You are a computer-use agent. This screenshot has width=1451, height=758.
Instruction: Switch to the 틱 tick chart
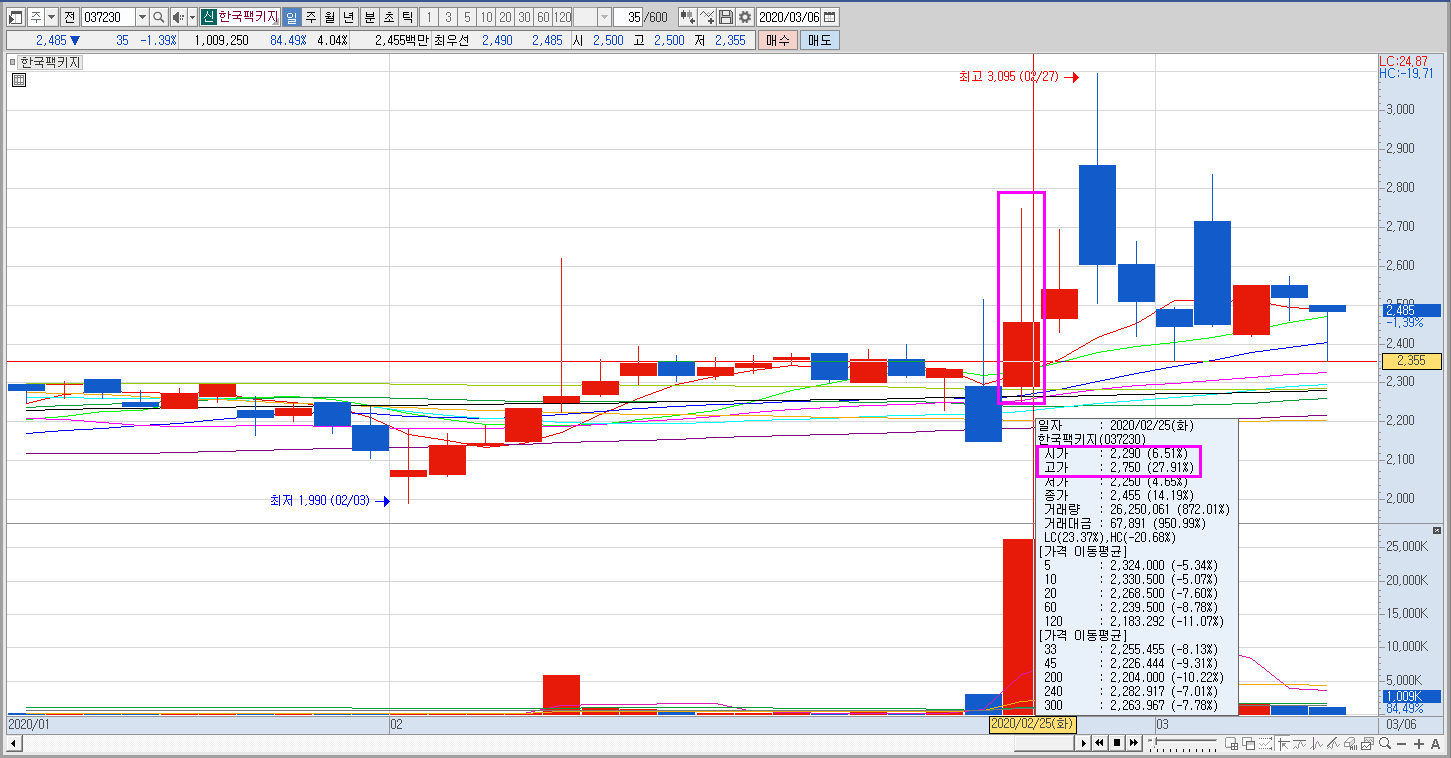click(407, 17)
